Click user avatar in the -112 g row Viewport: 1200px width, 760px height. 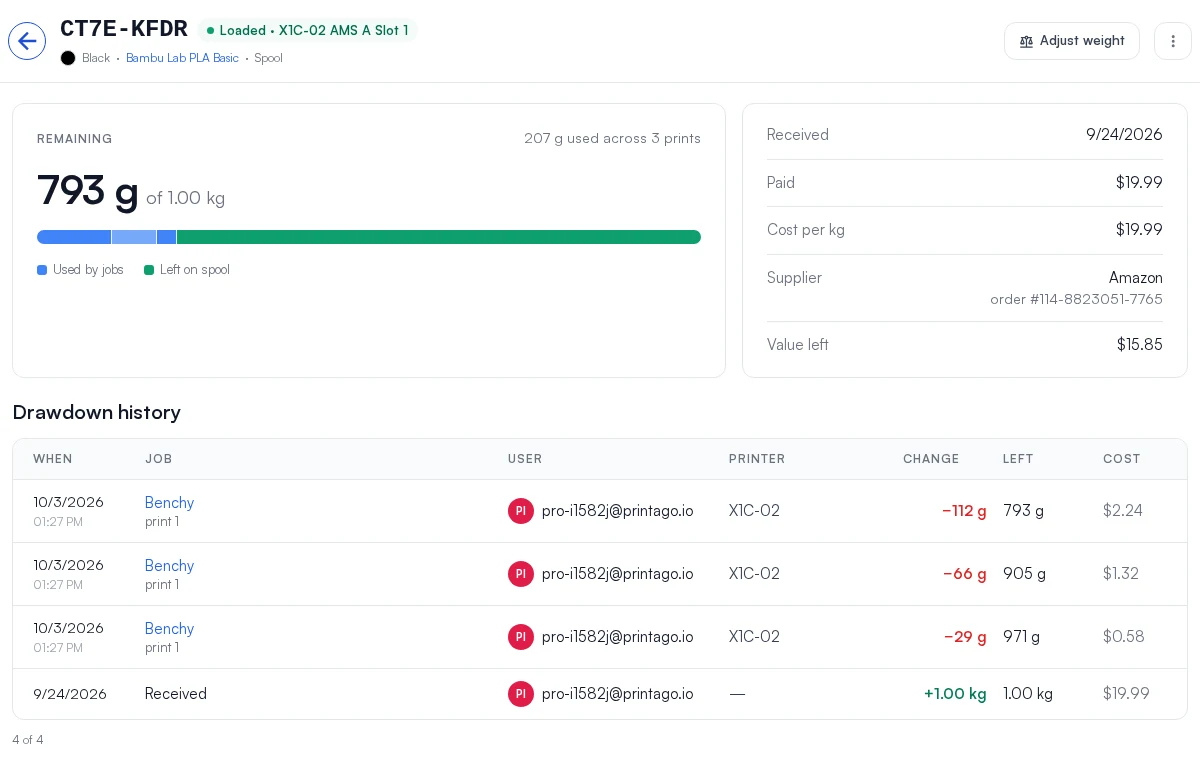[521, 511]
